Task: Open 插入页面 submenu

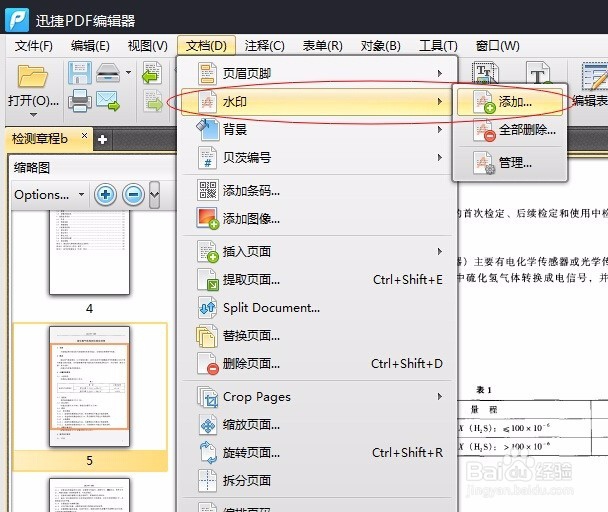Action: point(316,251)
